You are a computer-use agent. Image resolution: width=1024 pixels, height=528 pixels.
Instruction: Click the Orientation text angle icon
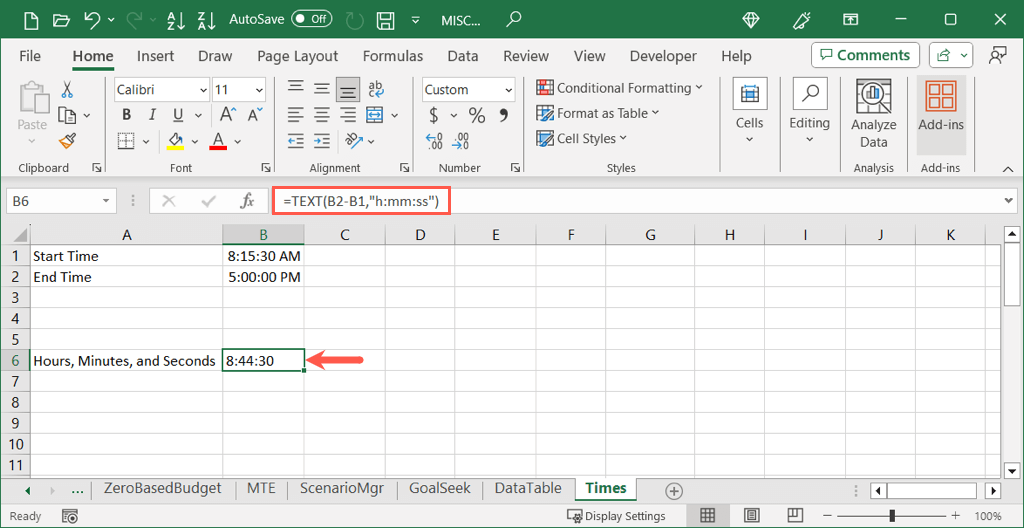tap(354, 140)
